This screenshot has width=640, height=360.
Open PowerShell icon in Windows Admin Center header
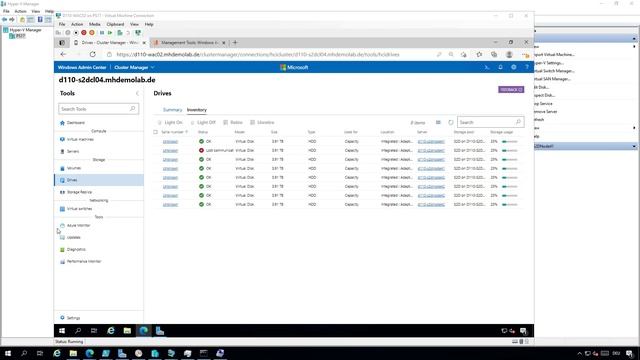[x=487, y=67]
